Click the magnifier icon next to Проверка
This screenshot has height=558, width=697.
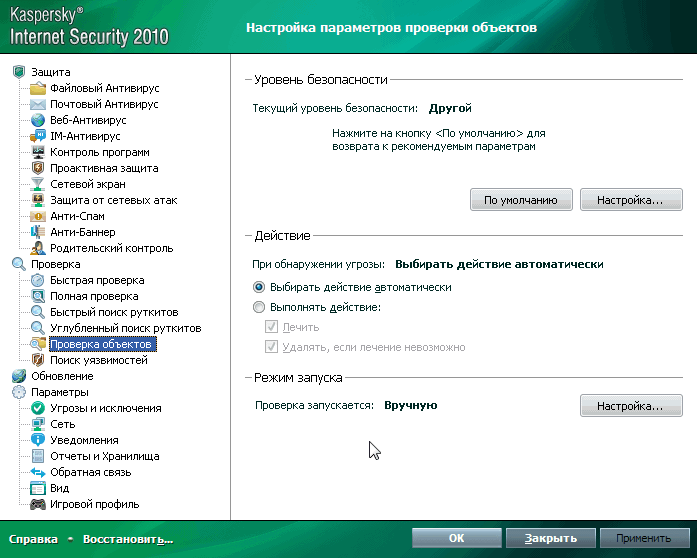coord(19,264)
